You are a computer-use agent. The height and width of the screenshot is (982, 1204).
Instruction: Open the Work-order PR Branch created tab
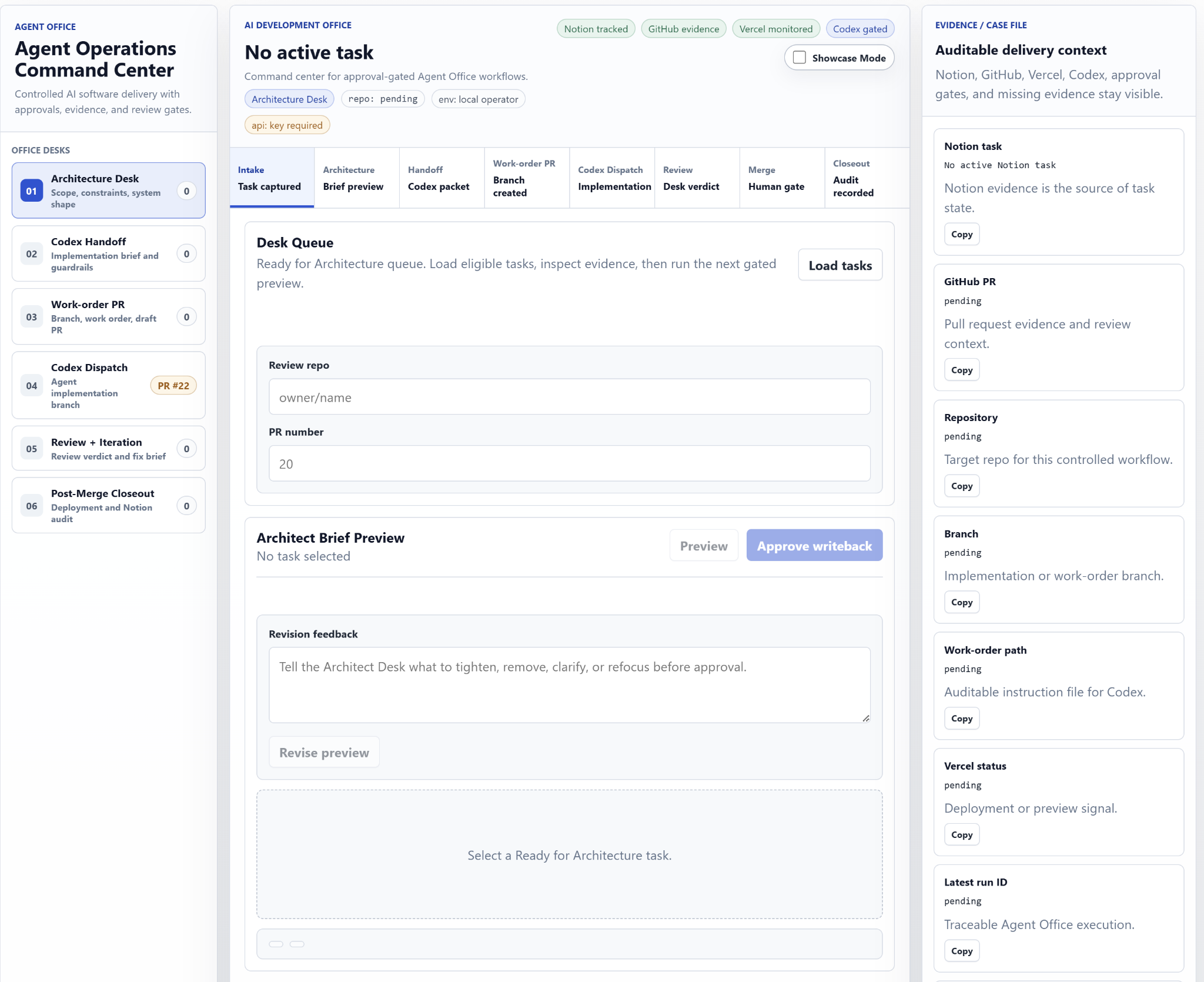click(x=527, y=178)
